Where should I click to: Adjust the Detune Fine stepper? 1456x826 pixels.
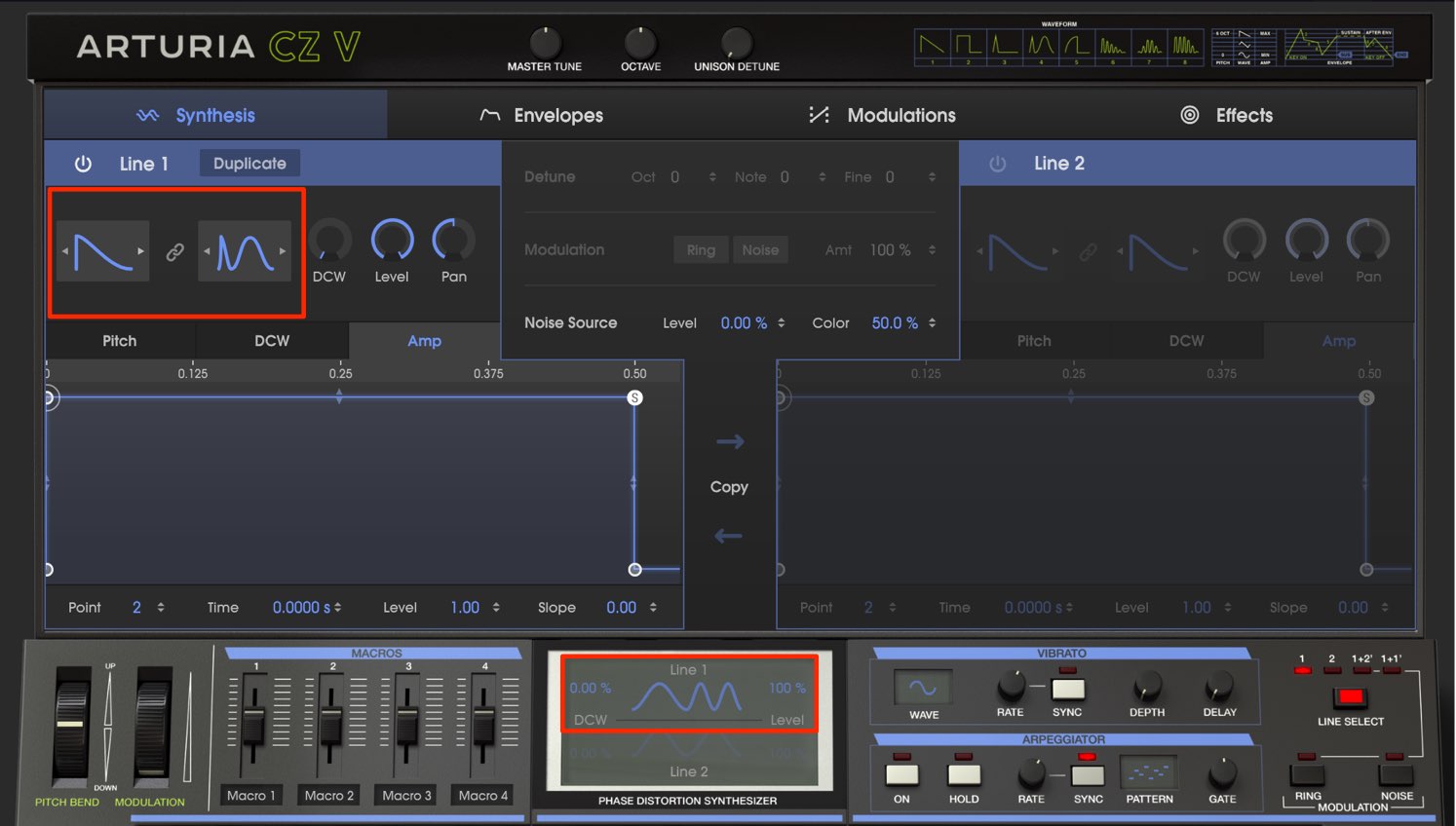click(932, 177)
